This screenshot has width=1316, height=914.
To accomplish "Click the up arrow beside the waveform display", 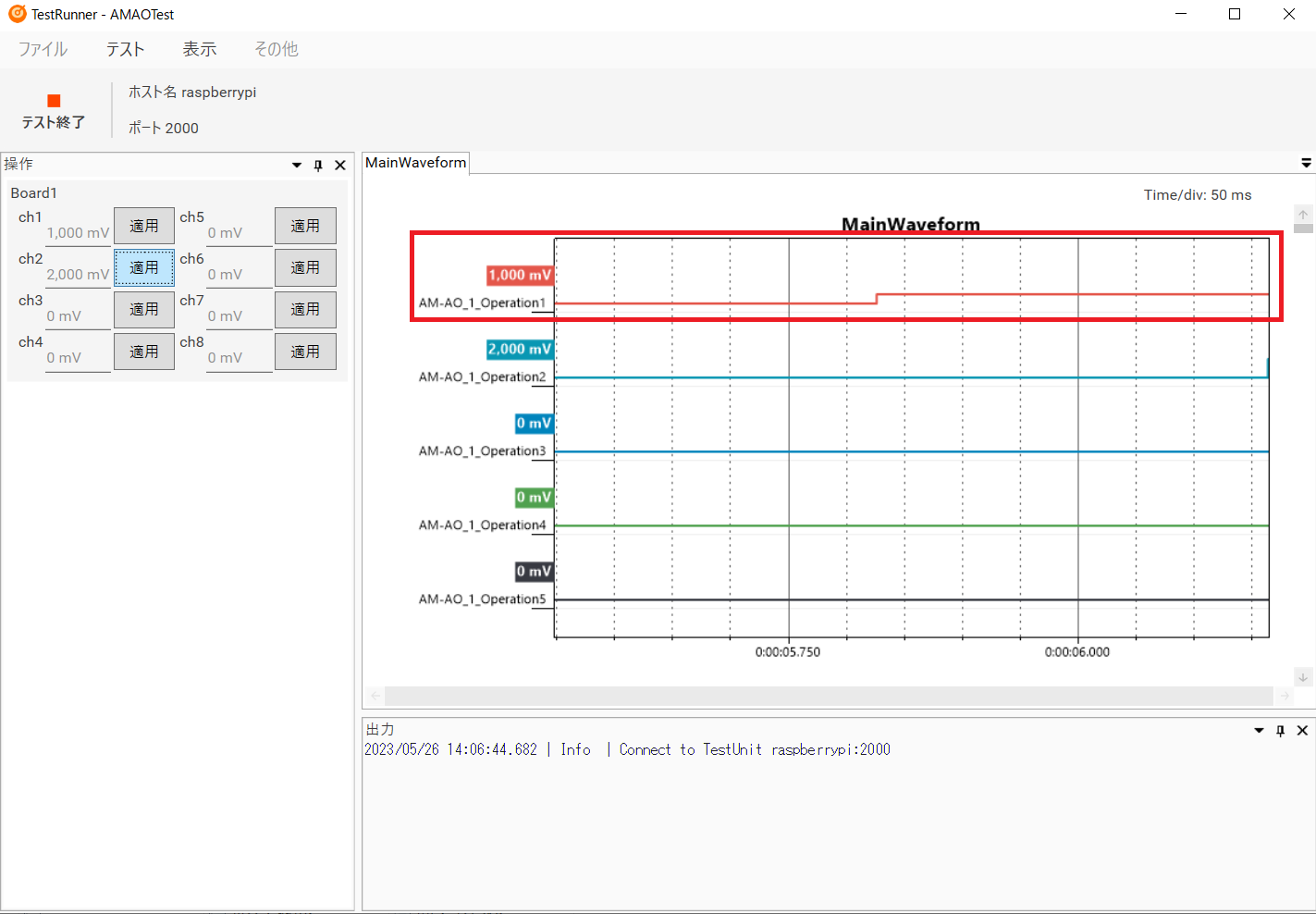I will [1303, 215].
